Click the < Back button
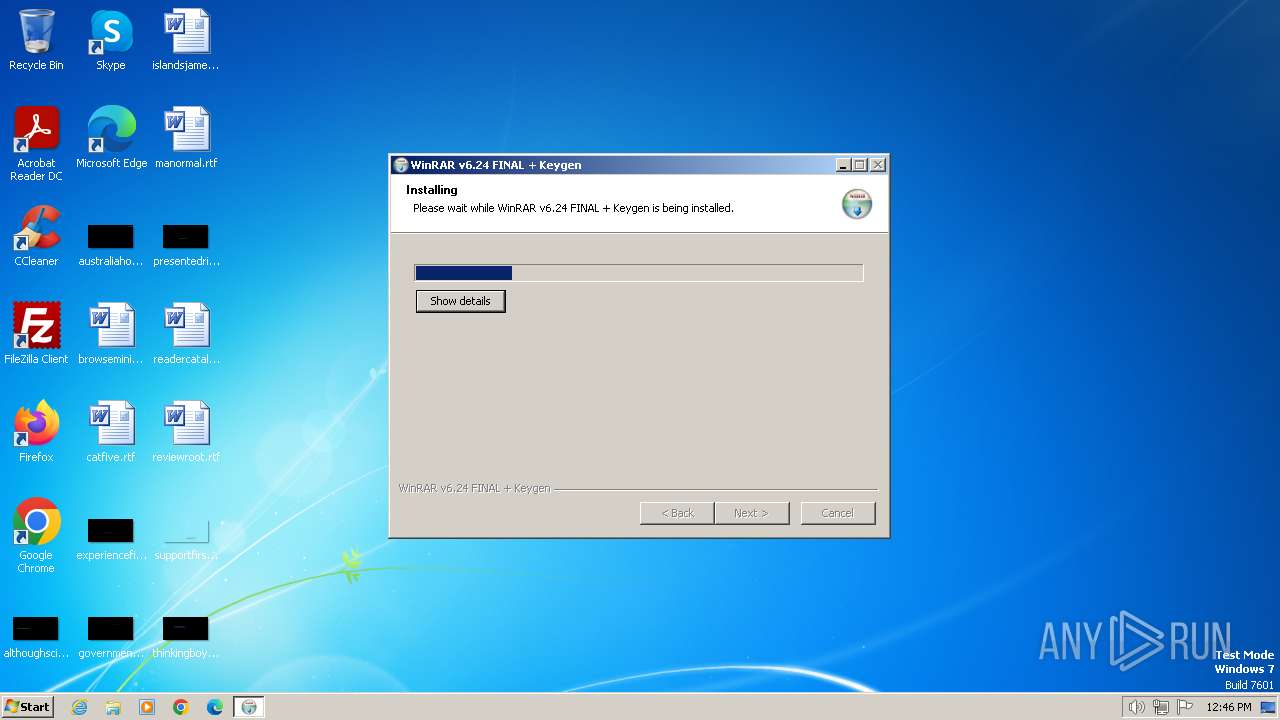The image size is (1280, 720). pos(677,513)
